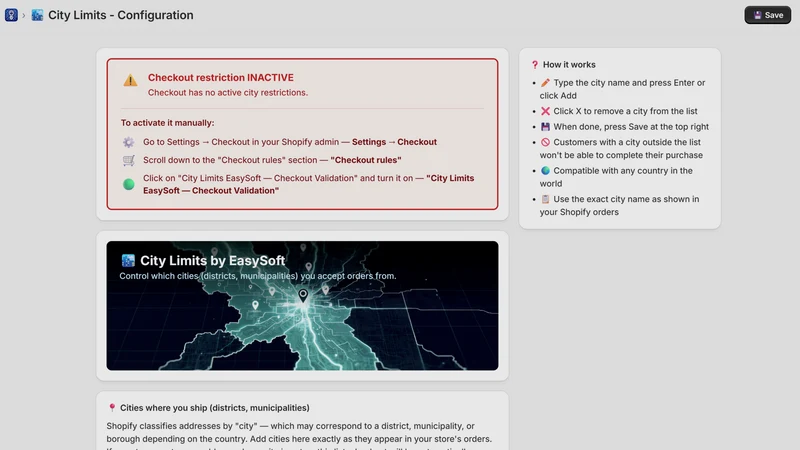This screenshot has width=800, height=450.
Task: Click 'To activate it manually:' text
Action: tap(167, 123)
